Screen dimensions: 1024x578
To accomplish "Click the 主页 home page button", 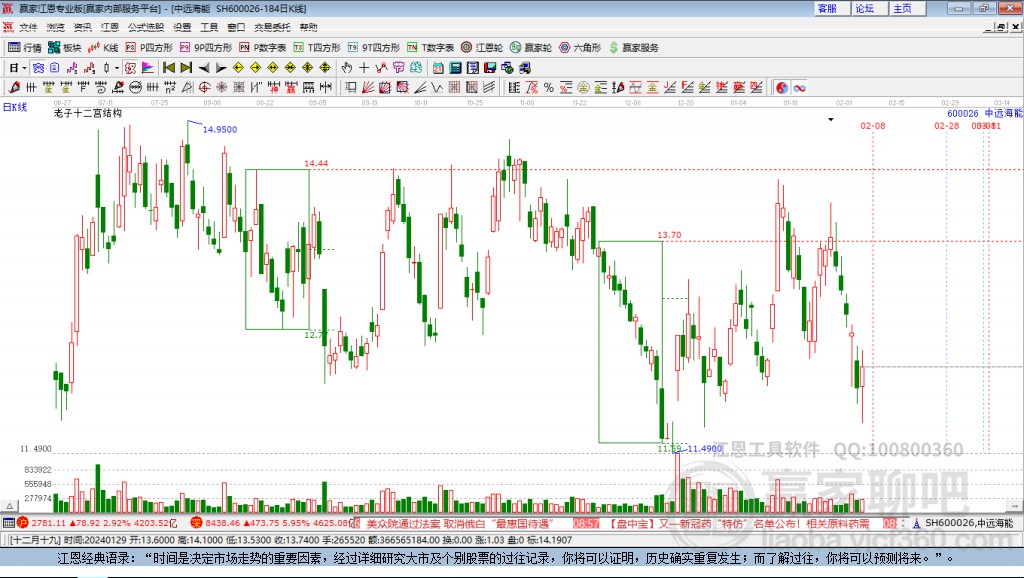I will [906, 8].
